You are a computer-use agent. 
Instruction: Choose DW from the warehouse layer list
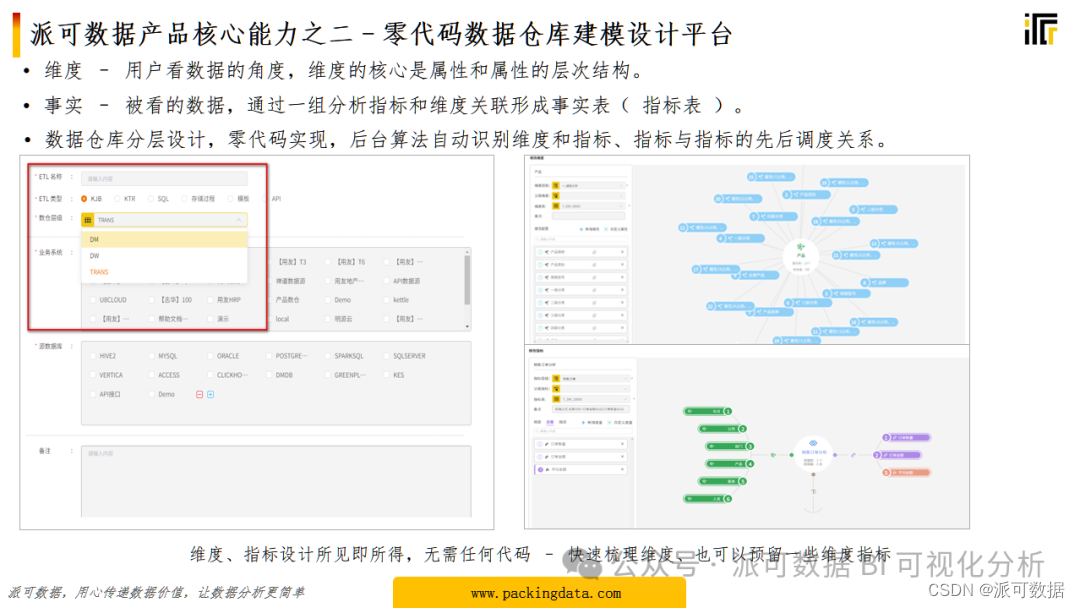164,255
